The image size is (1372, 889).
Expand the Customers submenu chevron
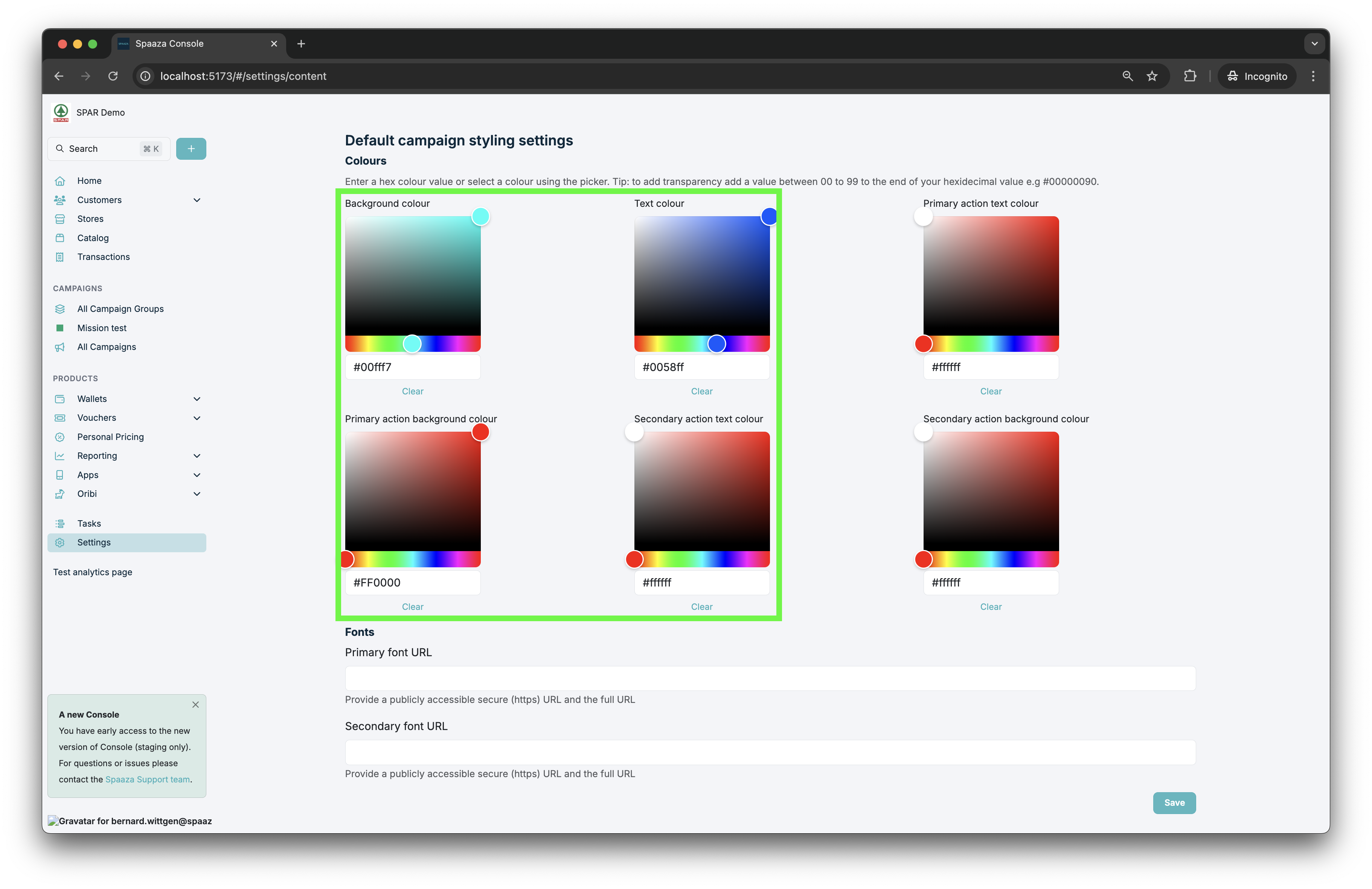click(197, 200)
